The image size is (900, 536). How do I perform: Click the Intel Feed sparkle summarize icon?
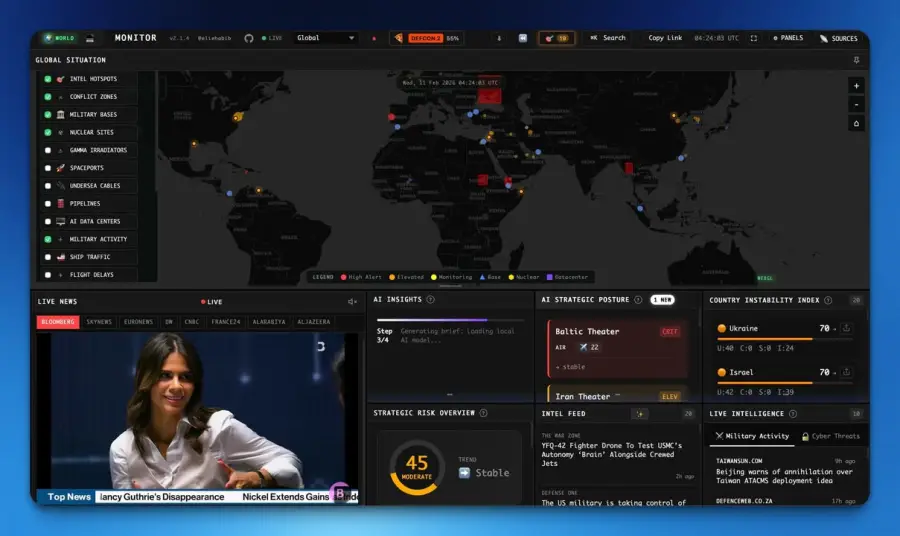pos(639,414)
